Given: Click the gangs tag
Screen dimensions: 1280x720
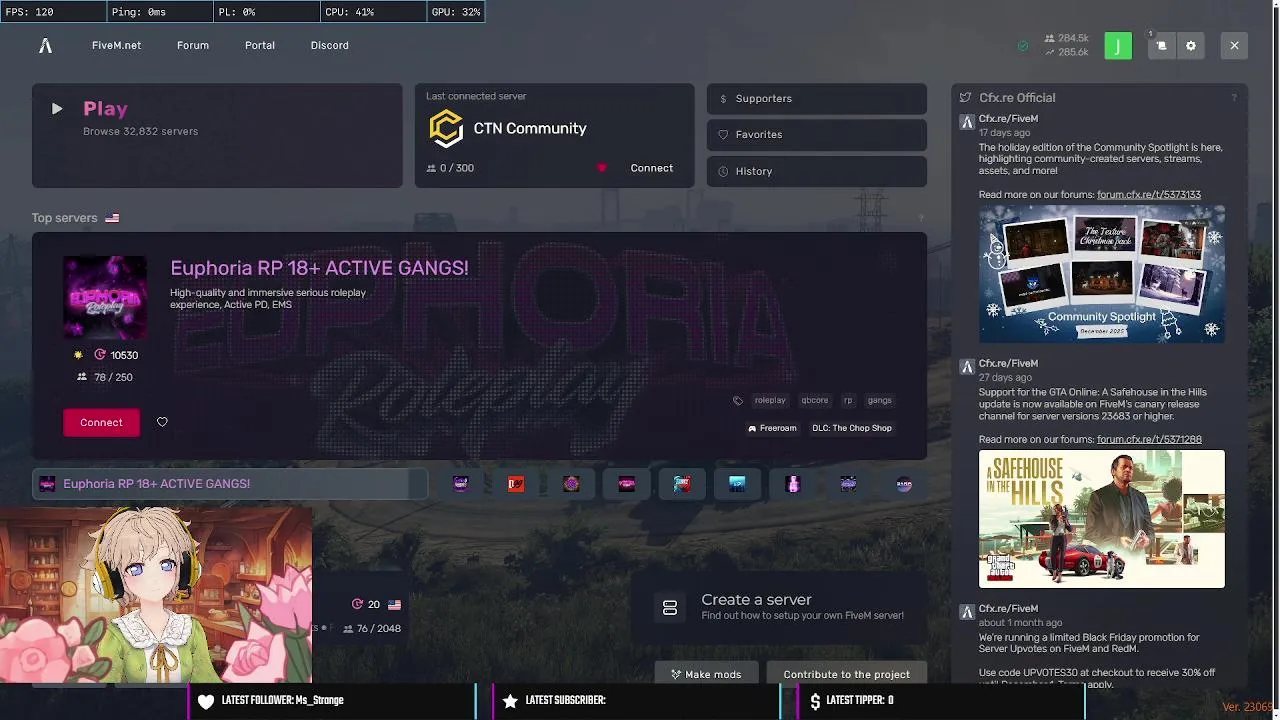Looking at the screenshot, I should (x=880, y=400).
